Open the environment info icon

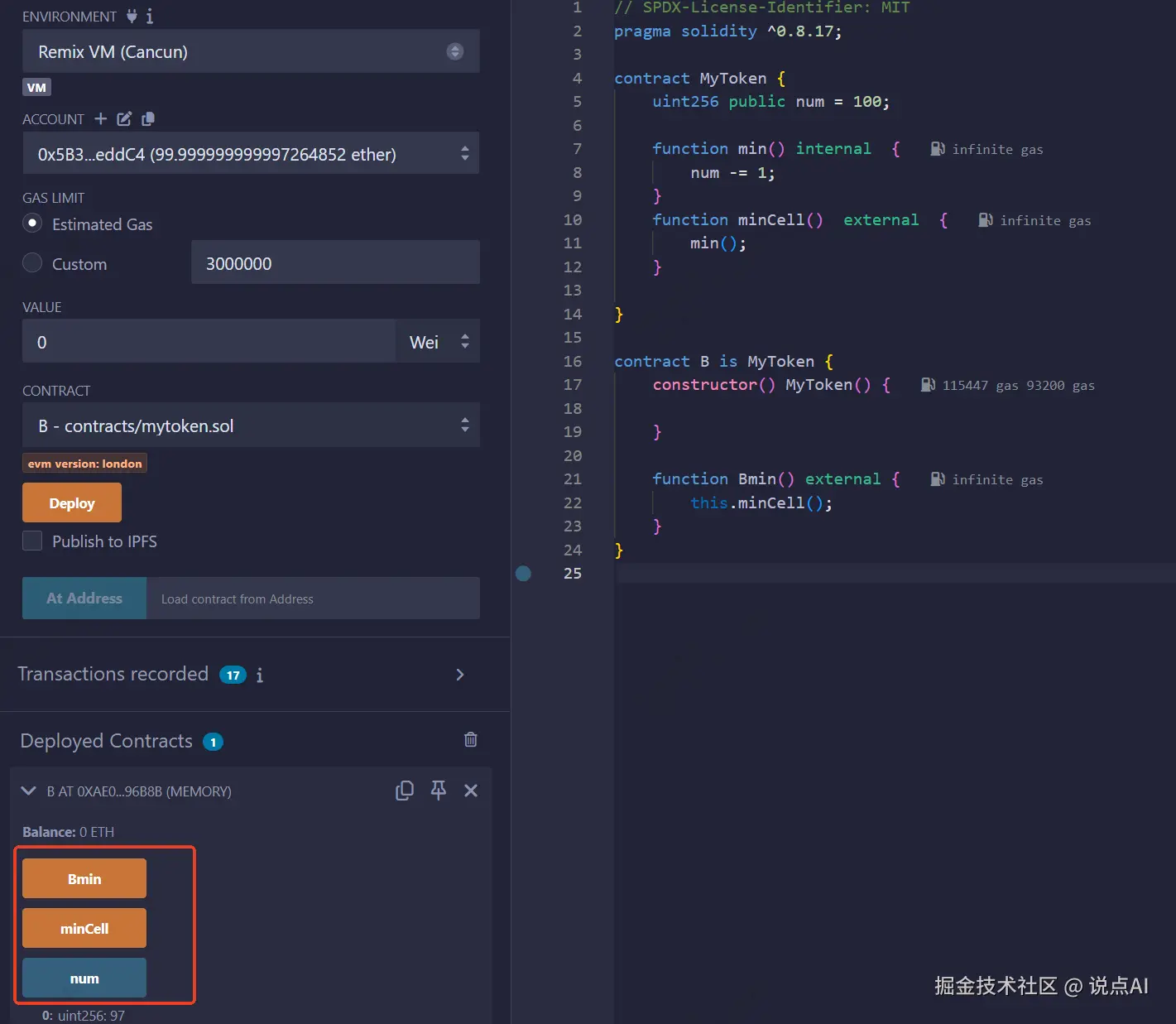150,16
